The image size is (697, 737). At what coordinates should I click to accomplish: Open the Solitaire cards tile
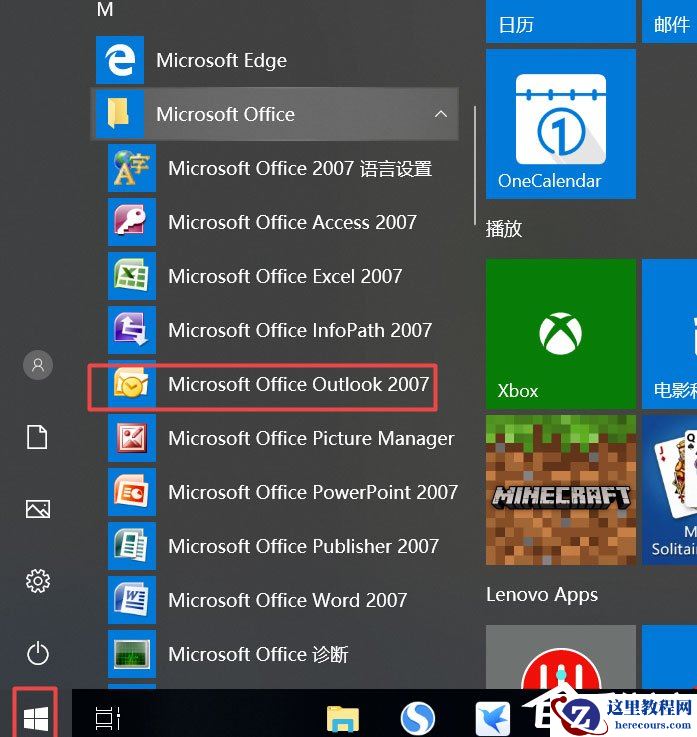669,490
